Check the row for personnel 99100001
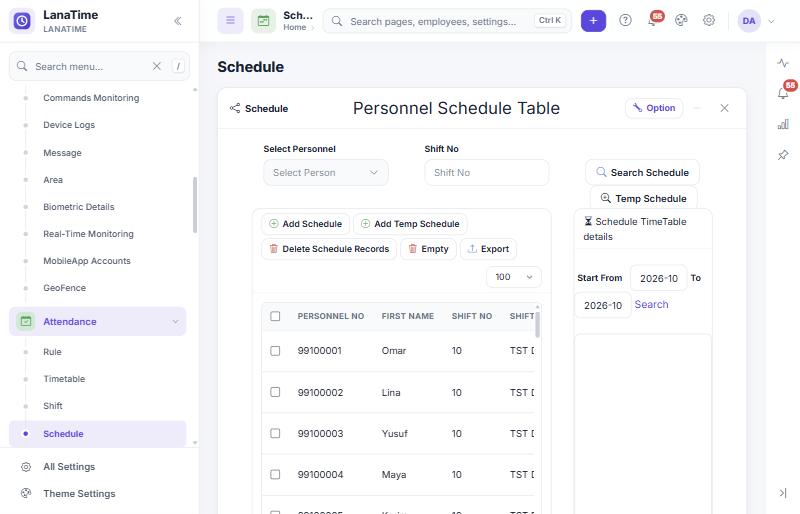This screenshot has width=800, height=514. [275, 351]
